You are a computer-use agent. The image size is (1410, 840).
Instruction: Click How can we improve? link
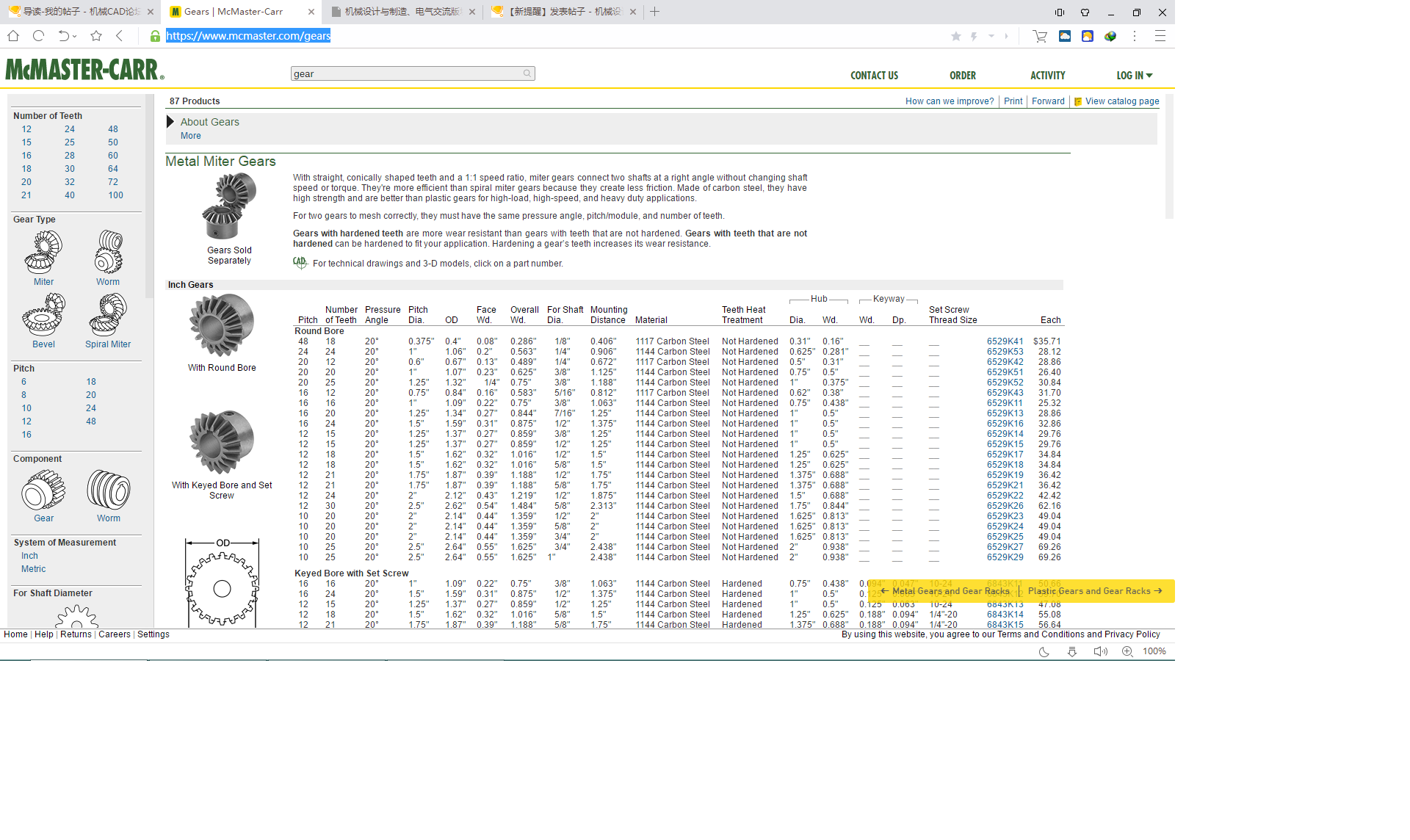click(949, 101)
